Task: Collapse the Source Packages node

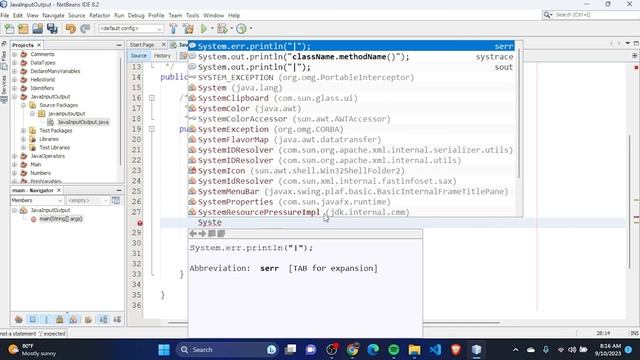Action: (23, 105)
